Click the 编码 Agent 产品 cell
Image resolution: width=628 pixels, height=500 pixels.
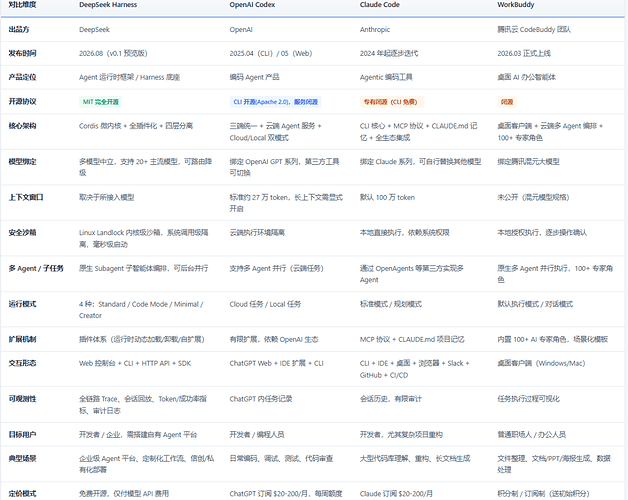pos(254,77)
